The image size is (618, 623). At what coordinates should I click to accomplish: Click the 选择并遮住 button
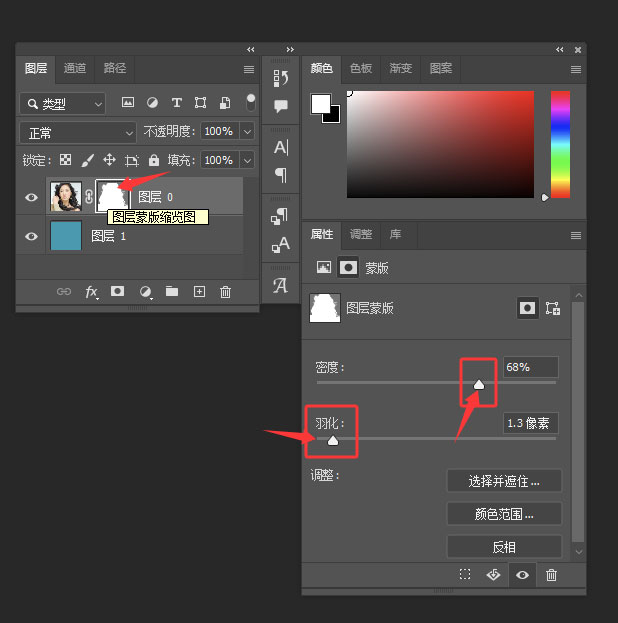click(504, 481)
